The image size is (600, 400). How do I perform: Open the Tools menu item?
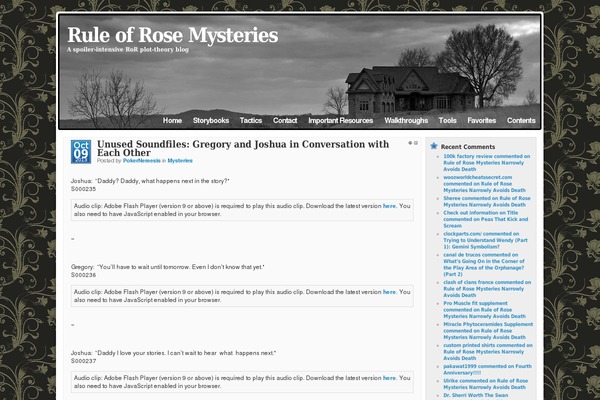(x=447, y=120)
